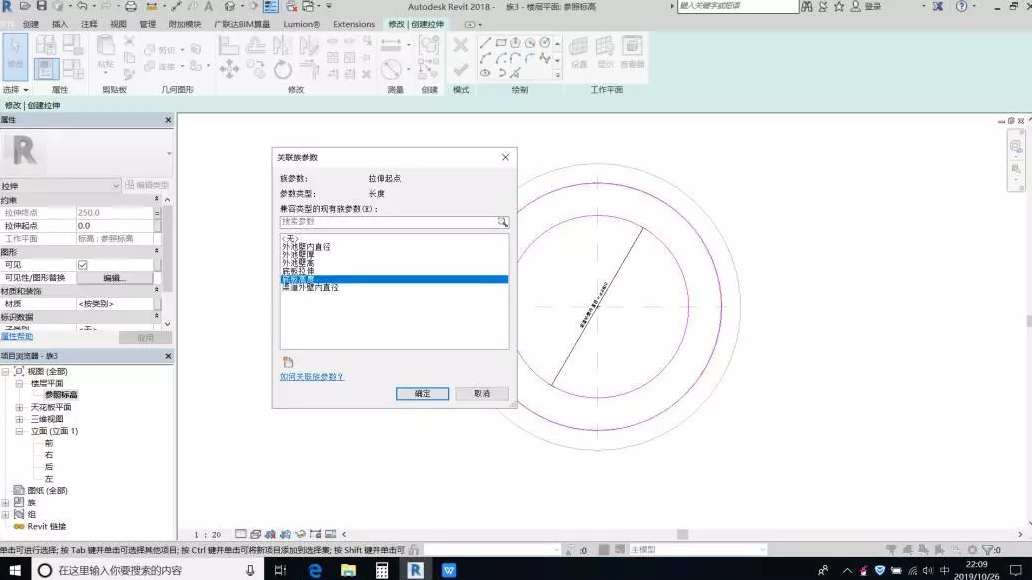Click the 取消 button in the dialog
This screenshot has height=580, width=1032.
(482, 394)
